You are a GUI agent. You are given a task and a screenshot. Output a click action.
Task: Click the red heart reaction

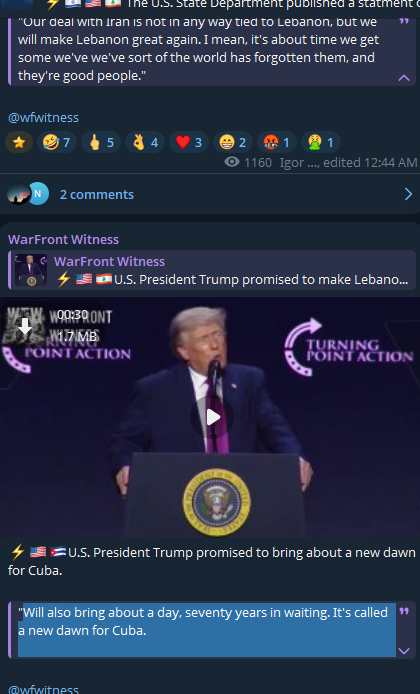189,143
